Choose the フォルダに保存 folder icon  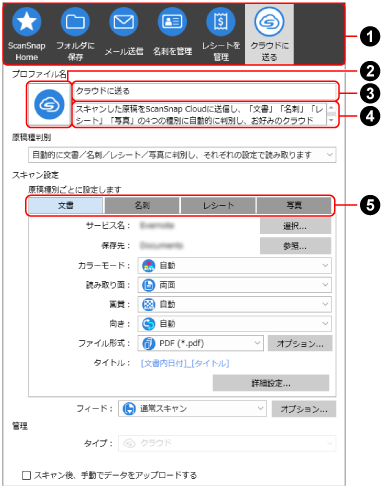[75, 22]
